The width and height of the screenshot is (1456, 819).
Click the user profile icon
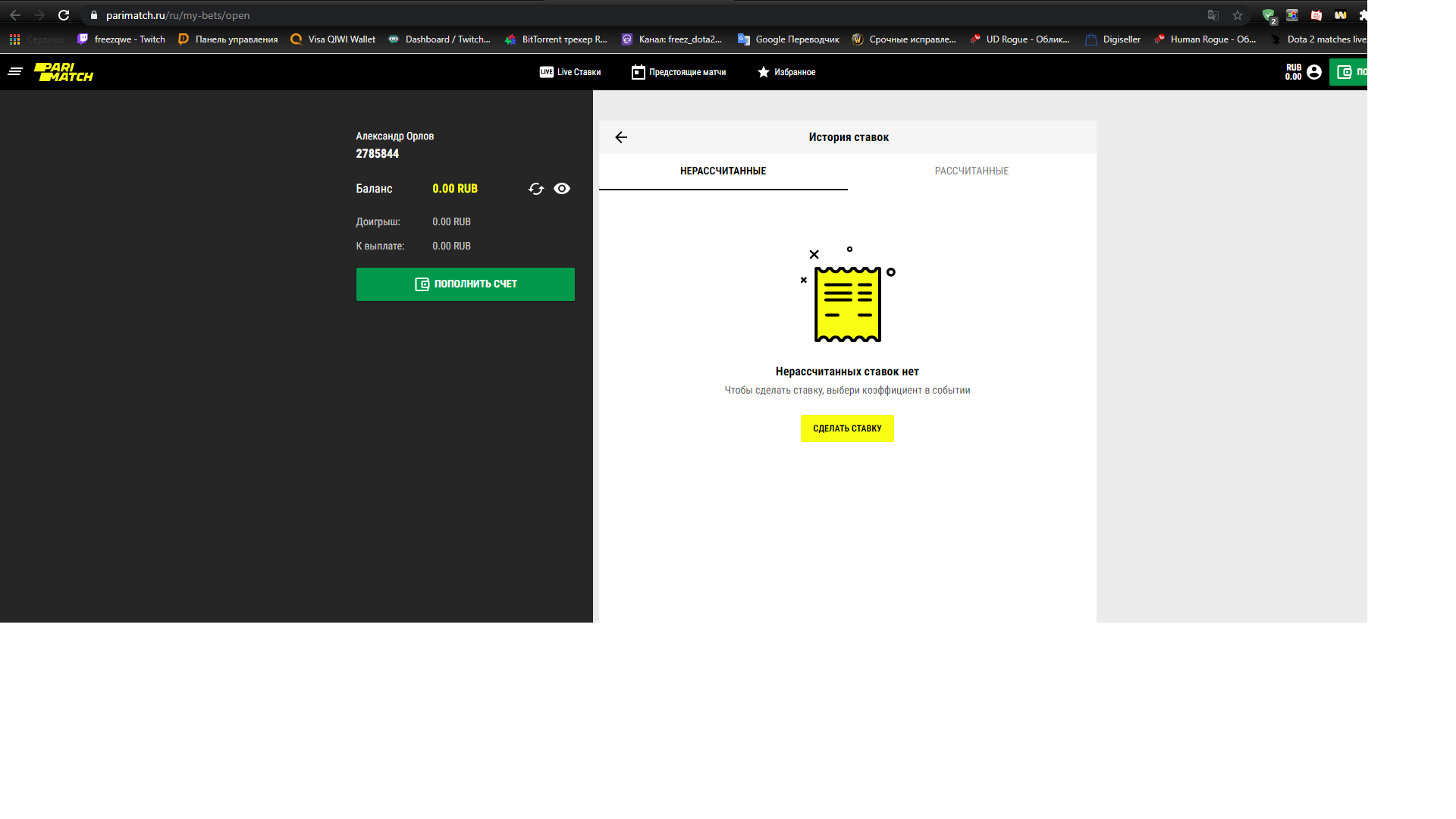(1314, 72)
